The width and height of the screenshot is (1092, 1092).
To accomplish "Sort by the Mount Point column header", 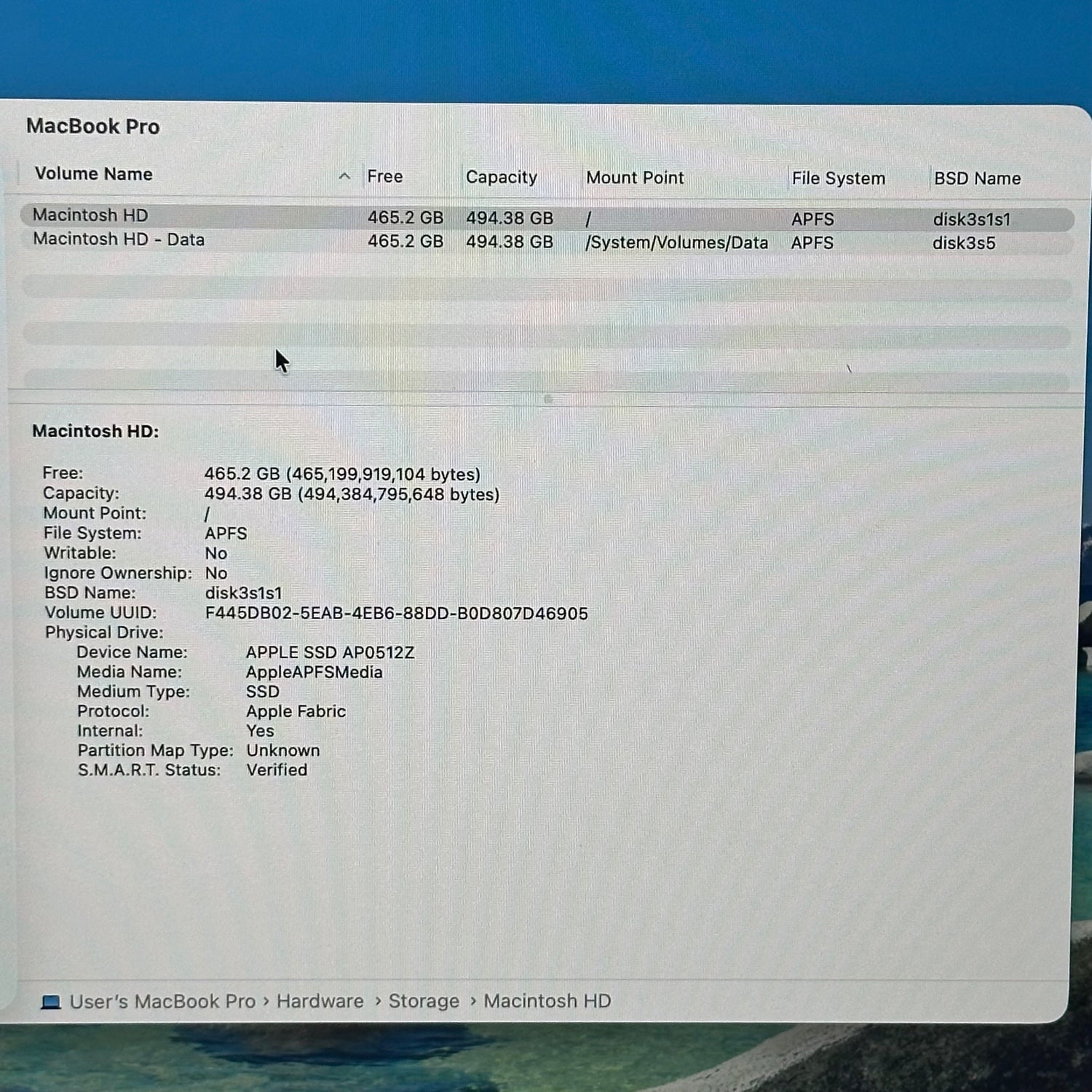I will (635, 178).
